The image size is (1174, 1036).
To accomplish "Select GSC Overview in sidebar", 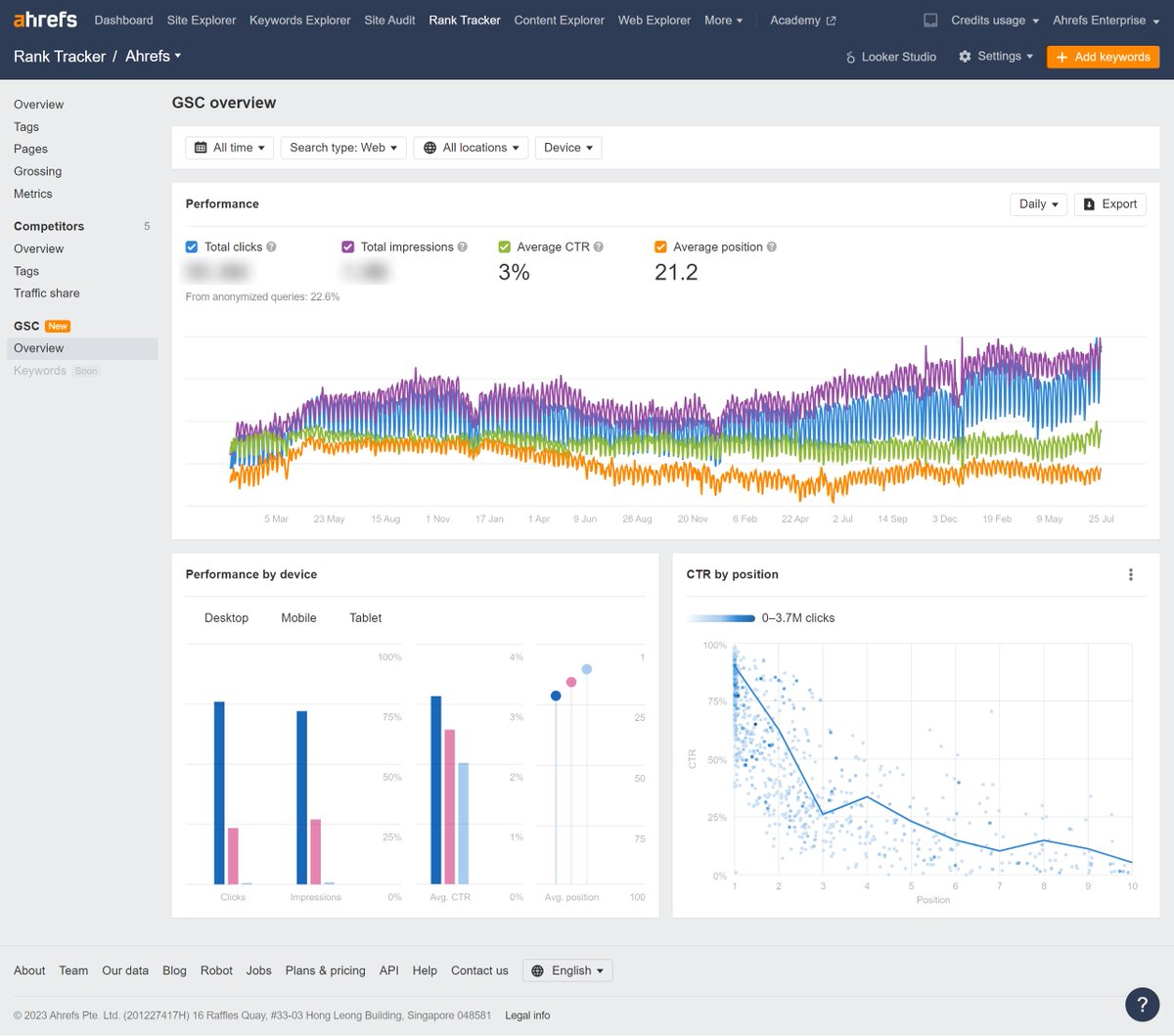I will (x=82, y=348).
